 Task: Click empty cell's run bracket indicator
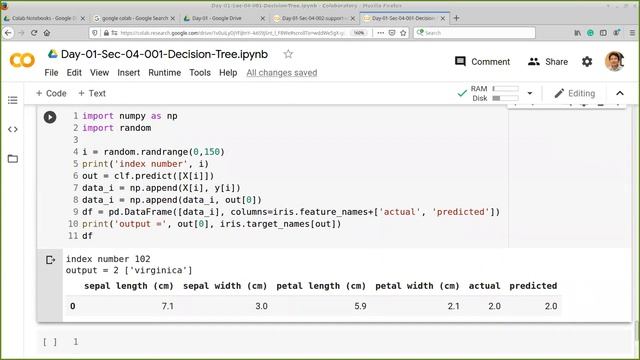(50, 342)
